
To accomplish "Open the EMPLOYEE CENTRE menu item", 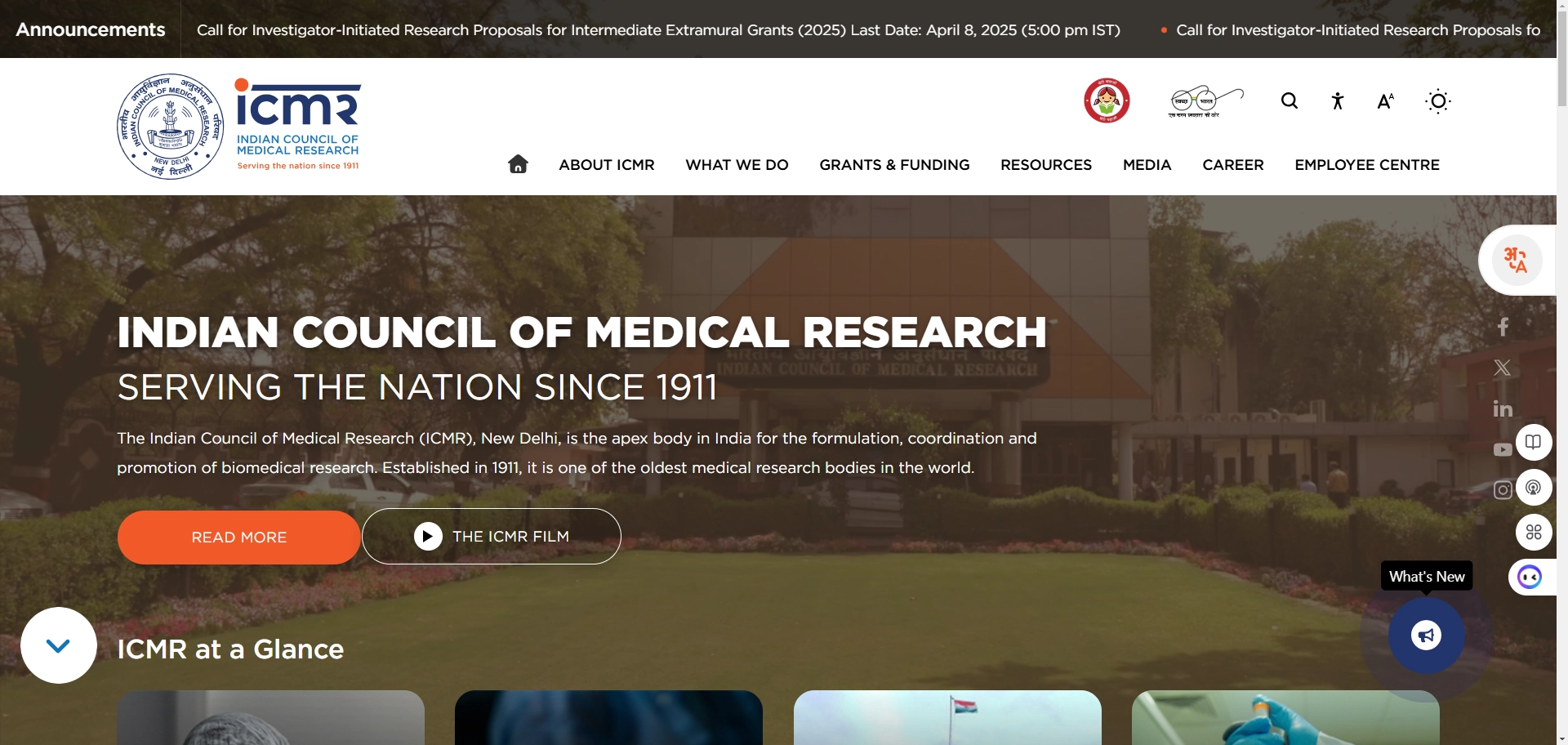I will point(1366,164).
